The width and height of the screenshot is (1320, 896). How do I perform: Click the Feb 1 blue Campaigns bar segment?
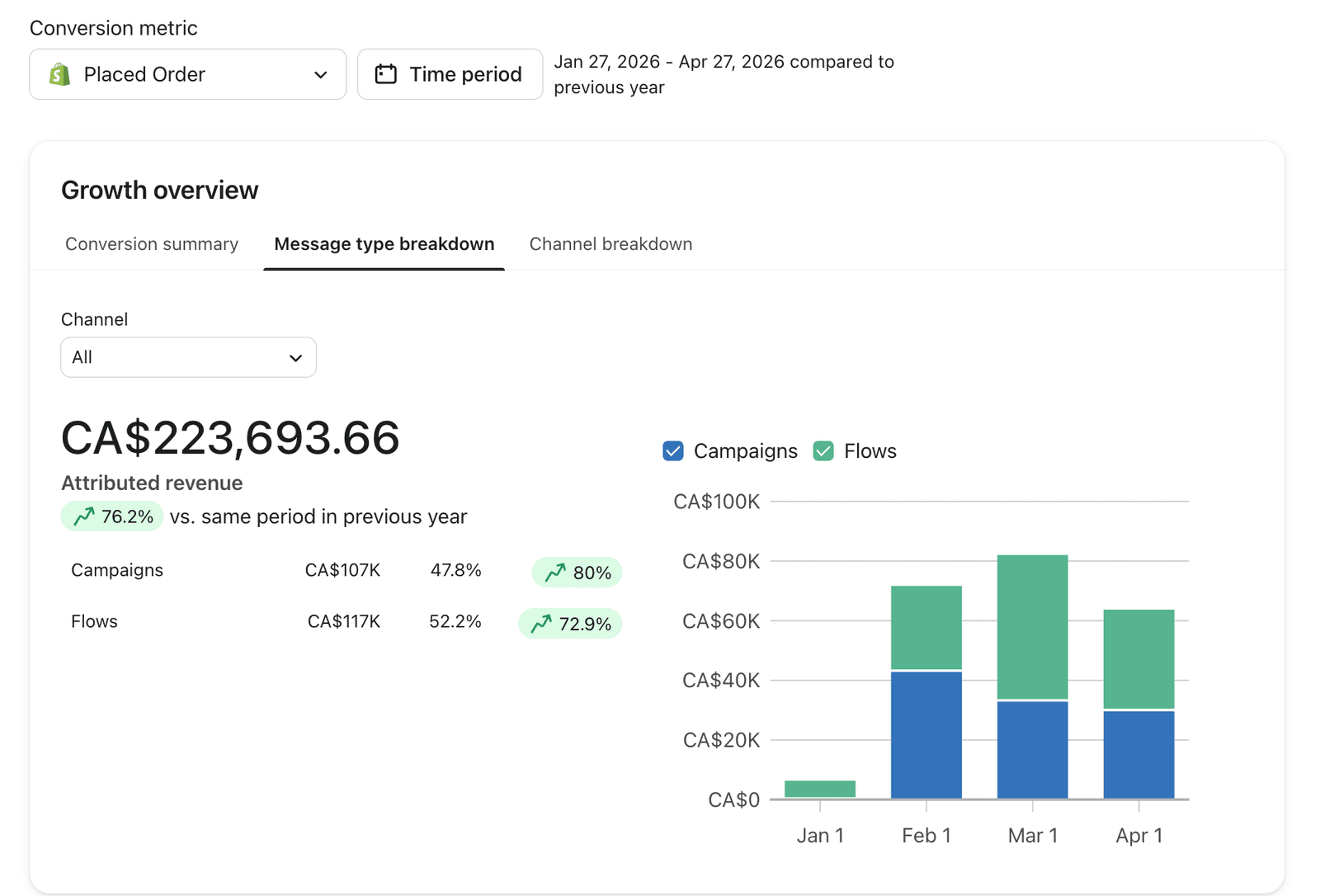pos(926,735)
